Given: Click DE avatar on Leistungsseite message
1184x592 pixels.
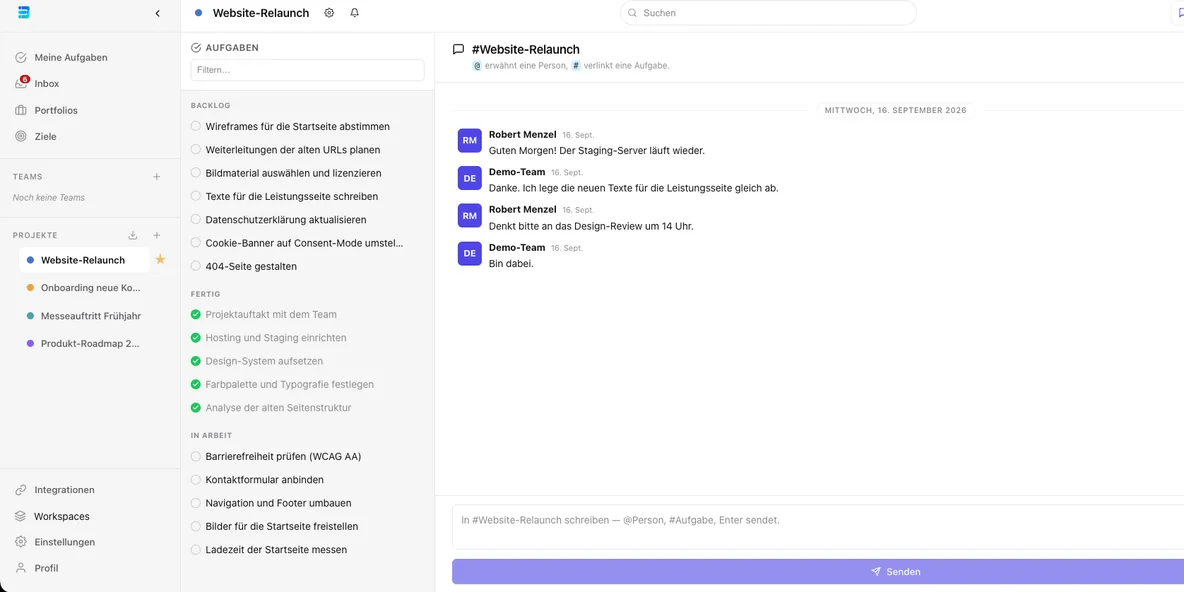Looking at the screenshot, I should pyautogui.click(x=470, y=178).
